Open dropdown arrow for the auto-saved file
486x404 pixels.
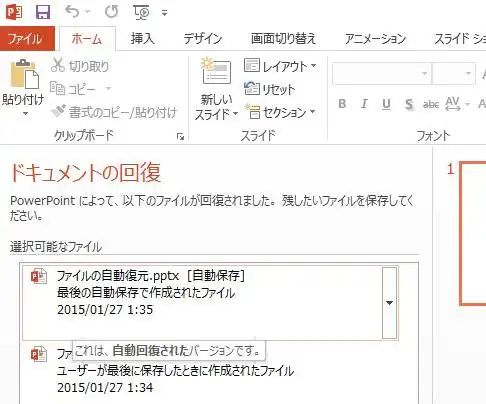389,303
